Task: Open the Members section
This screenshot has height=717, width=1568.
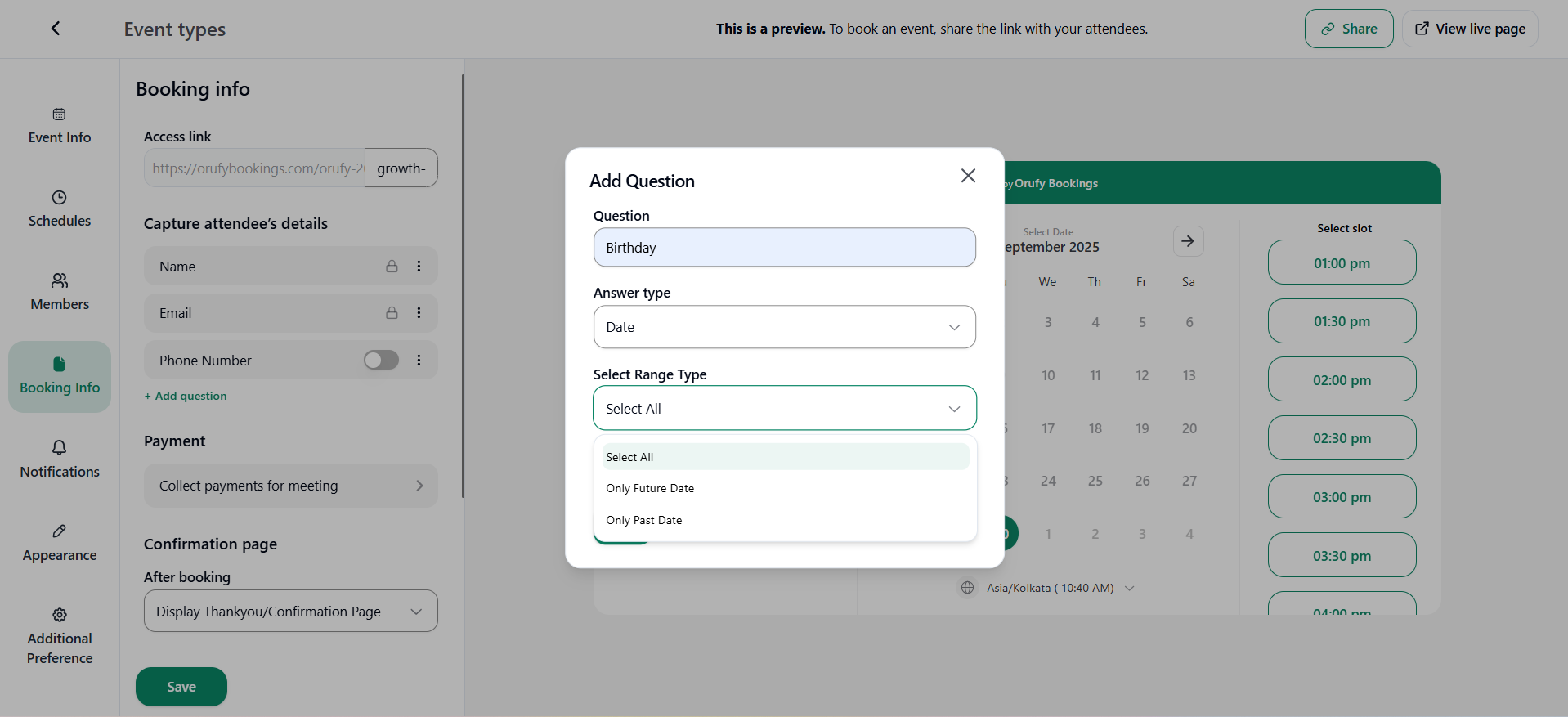Action: pos(60,292)
